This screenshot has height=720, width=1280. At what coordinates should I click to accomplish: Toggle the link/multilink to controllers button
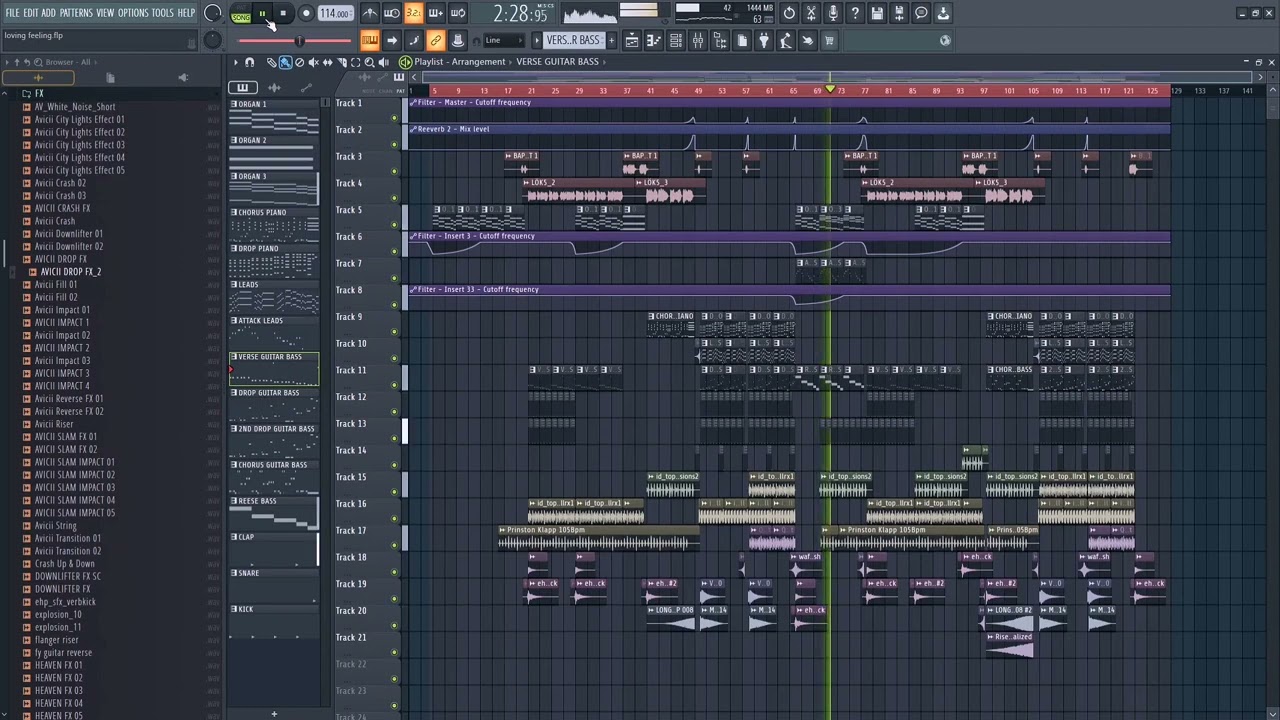coord(436,40)
